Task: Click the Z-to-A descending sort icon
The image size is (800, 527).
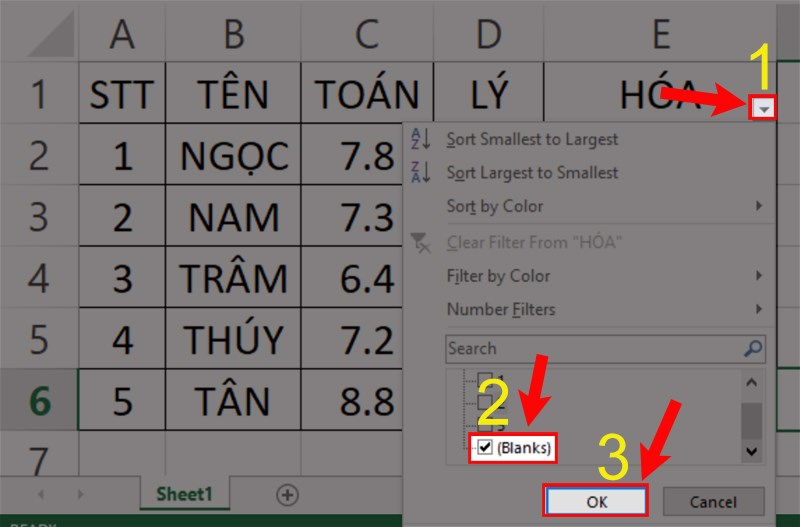Action: coord(421,172)
